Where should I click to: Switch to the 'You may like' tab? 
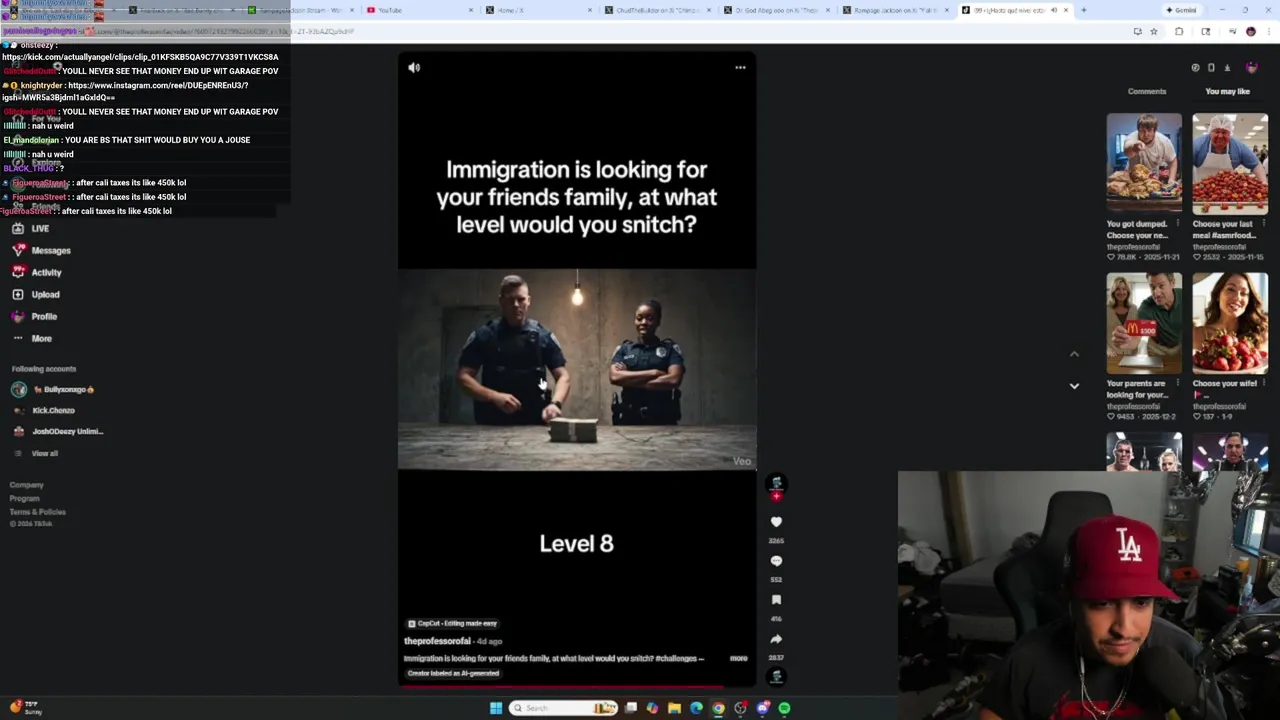point(1228,91)
